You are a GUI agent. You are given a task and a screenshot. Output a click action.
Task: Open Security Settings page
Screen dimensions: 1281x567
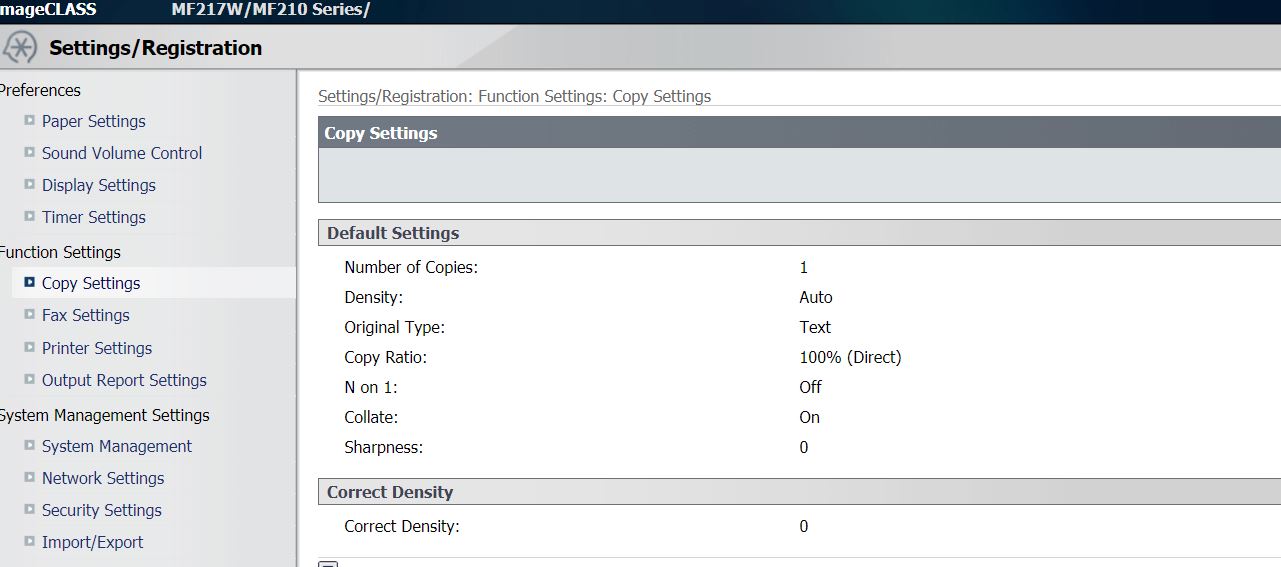(101, 510)
